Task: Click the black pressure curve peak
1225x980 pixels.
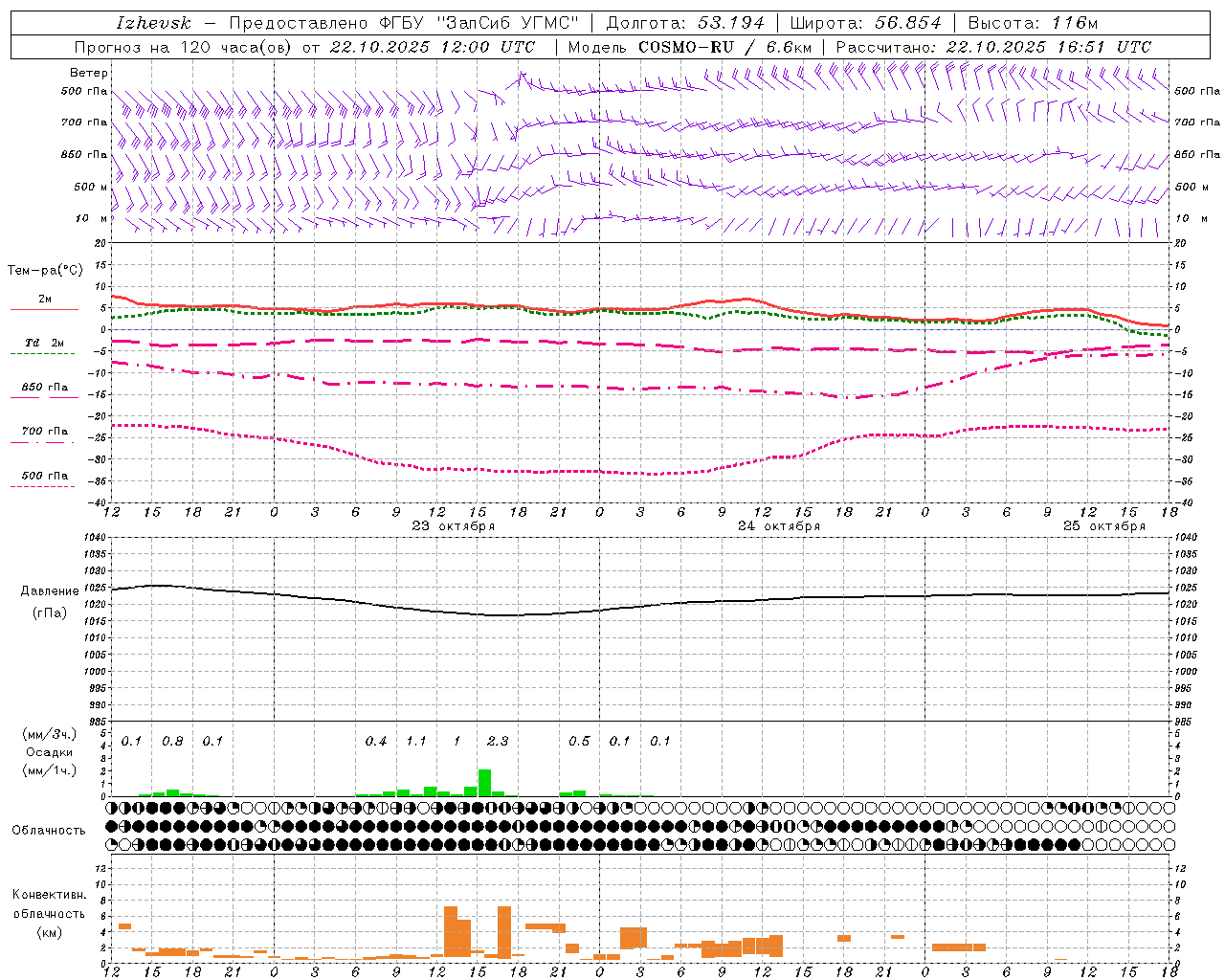Action: [158, 585]
